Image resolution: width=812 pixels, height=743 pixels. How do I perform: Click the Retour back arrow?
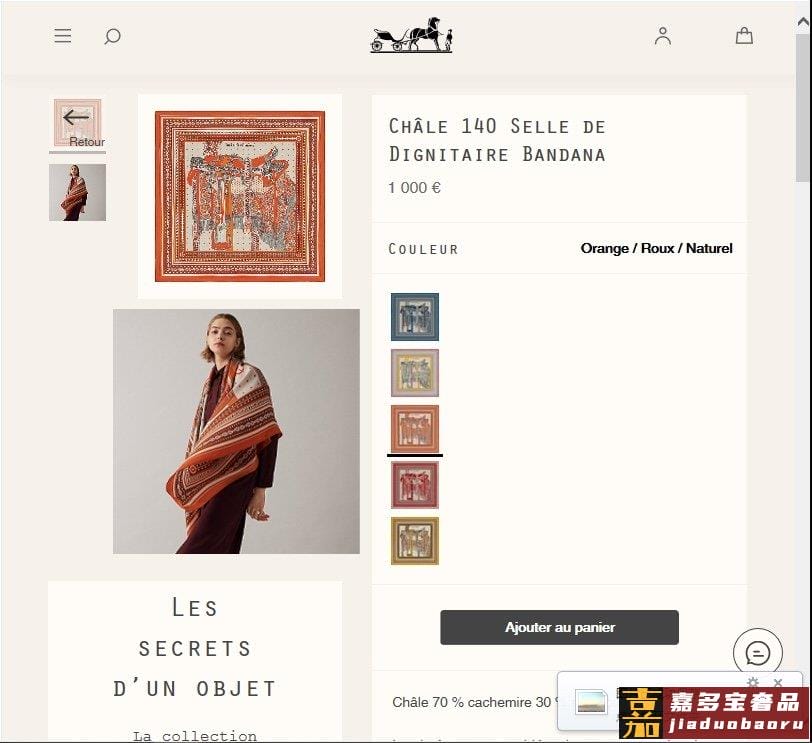pyautogui.click(x=77, y=123)
